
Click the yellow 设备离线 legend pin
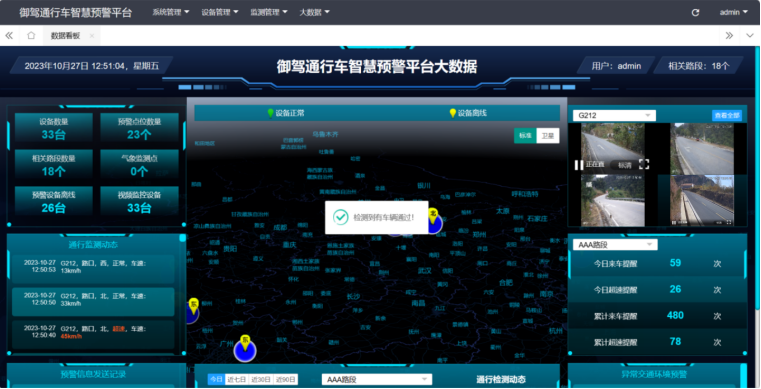(x=452, y=113)
